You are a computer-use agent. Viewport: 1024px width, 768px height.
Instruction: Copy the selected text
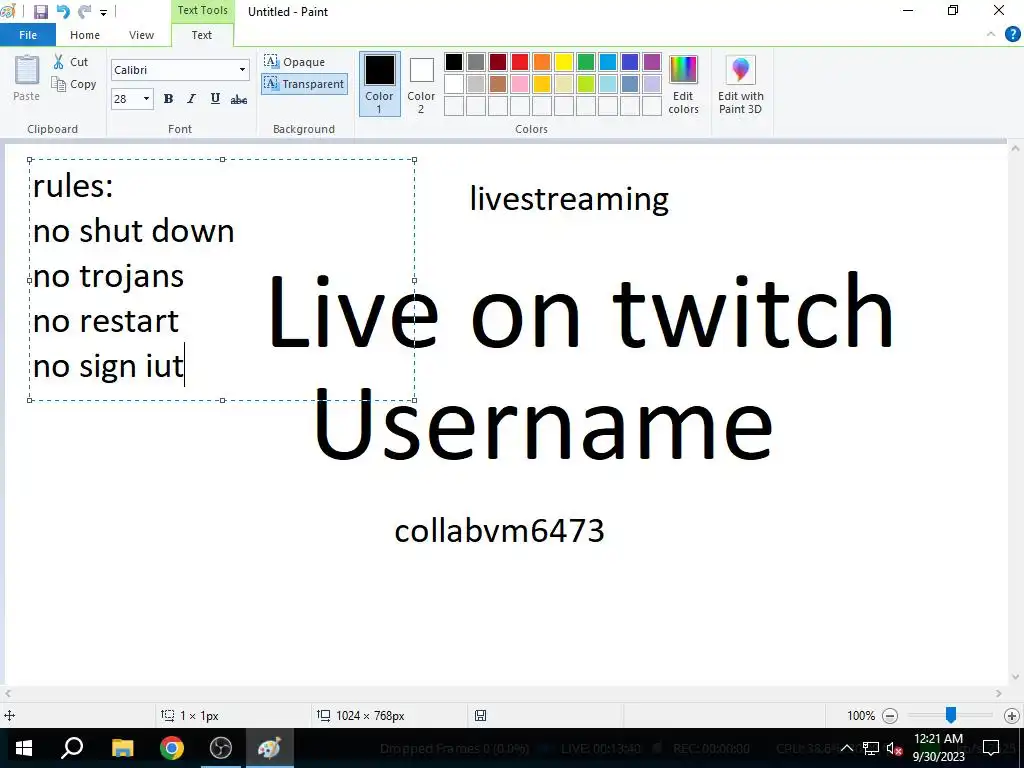click(x=74, y=84)
